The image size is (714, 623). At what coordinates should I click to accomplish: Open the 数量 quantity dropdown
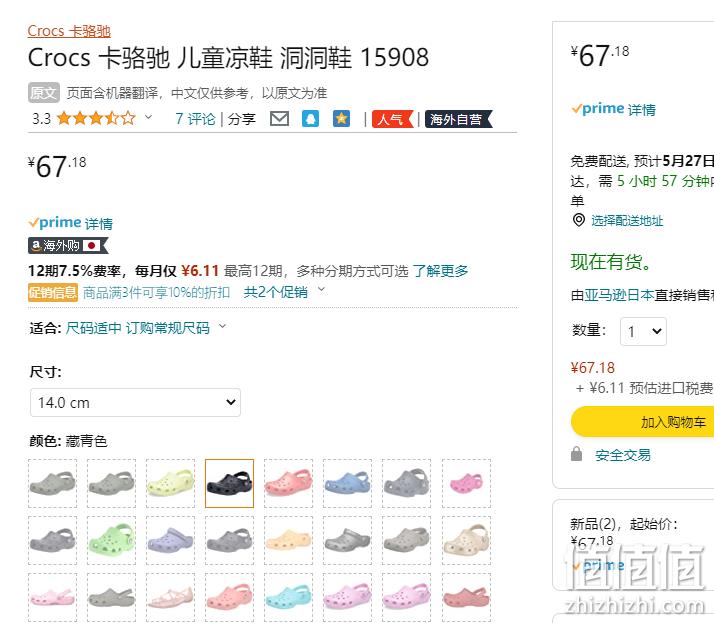coord(643,331)
